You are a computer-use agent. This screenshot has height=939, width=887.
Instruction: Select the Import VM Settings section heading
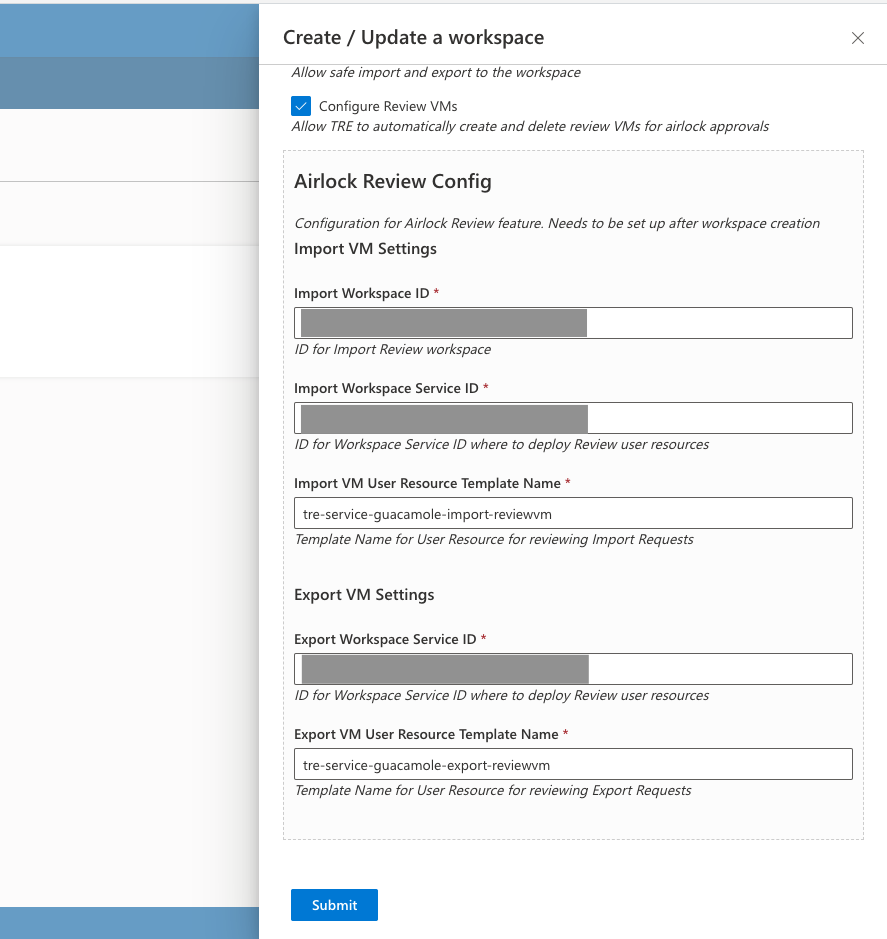click(x=365, y=249)
